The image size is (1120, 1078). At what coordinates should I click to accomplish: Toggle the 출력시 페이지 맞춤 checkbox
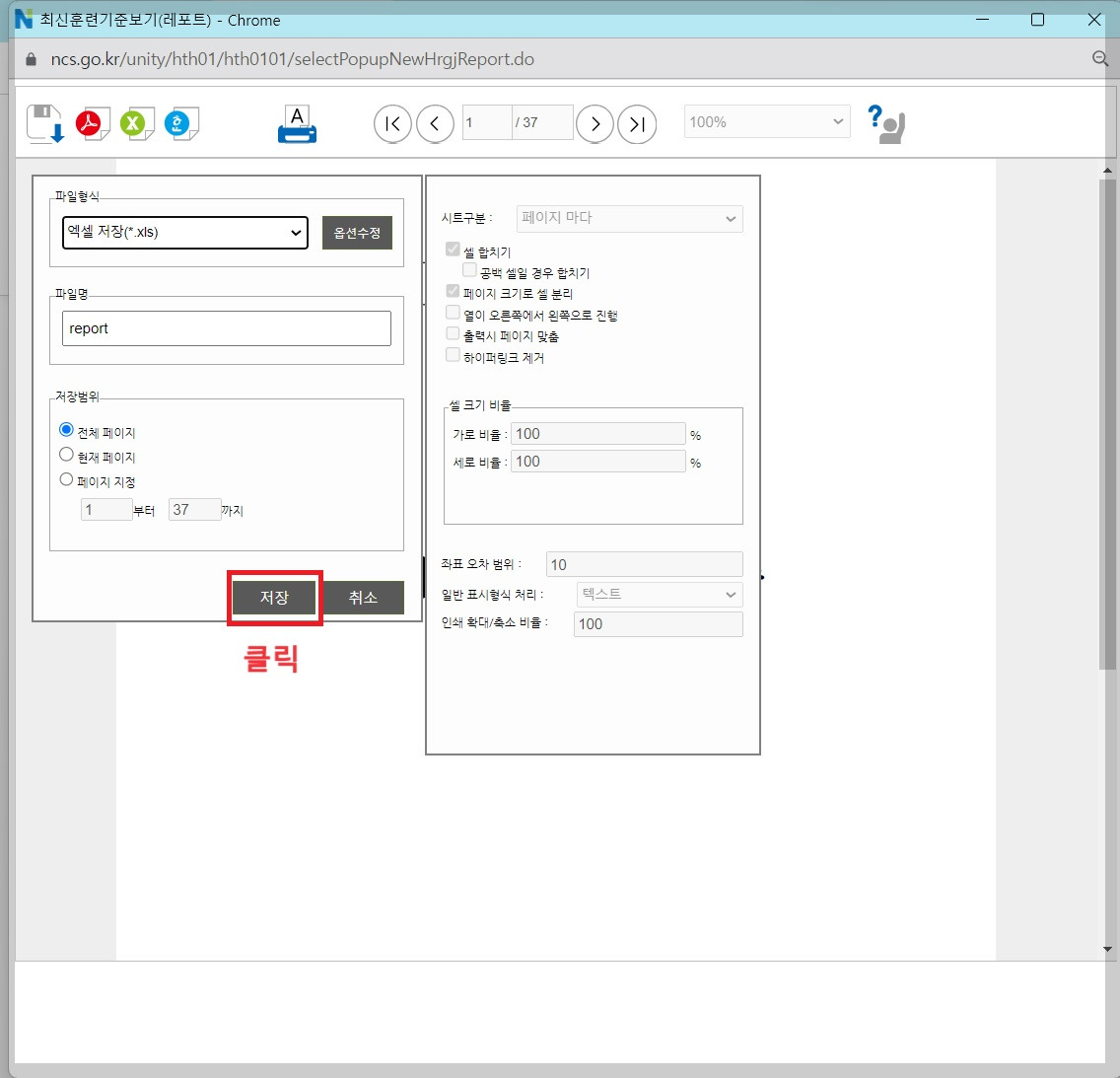pos(453,333)
